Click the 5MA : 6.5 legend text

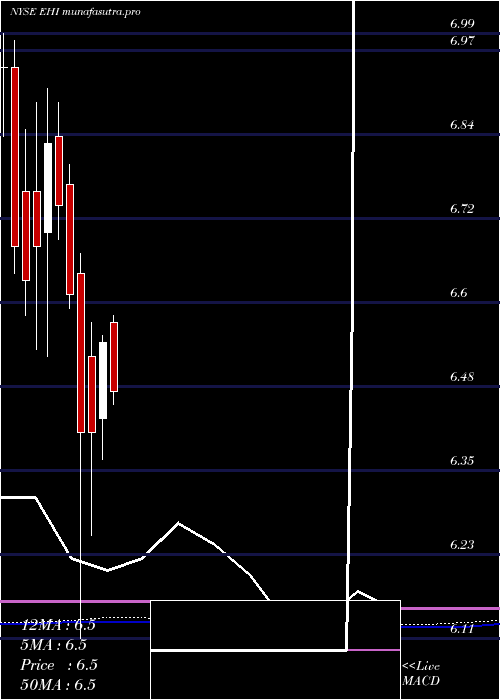[54, 645]
